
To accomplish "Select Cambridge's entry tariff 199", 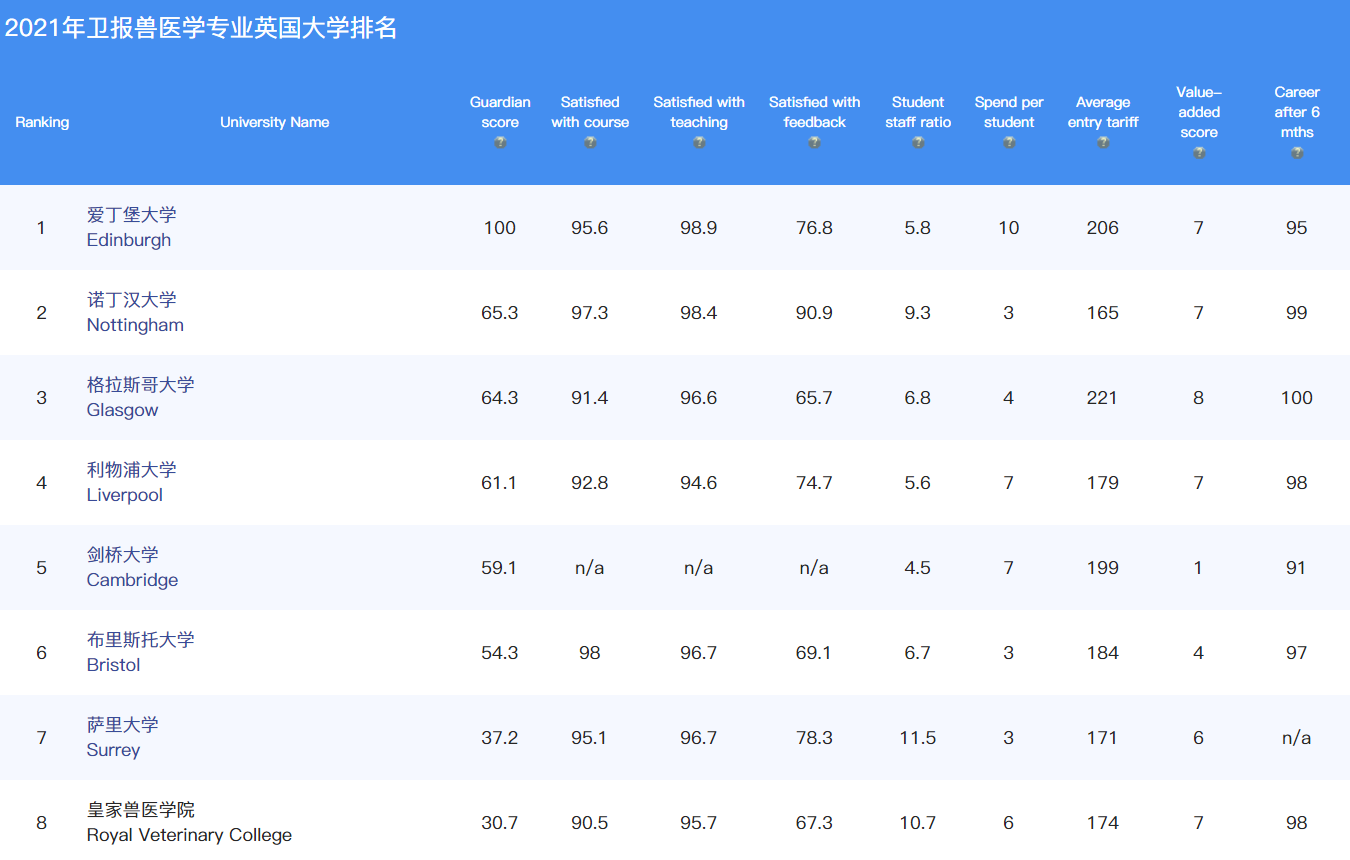I will pos(1103,568).
